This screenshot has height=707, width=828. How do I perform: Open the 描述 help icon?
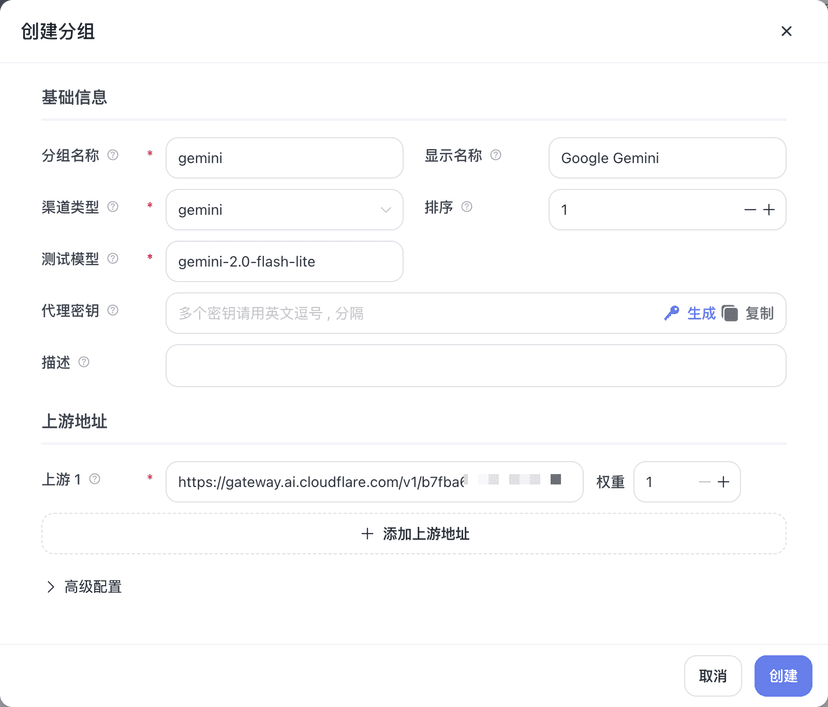click(84, 362)
